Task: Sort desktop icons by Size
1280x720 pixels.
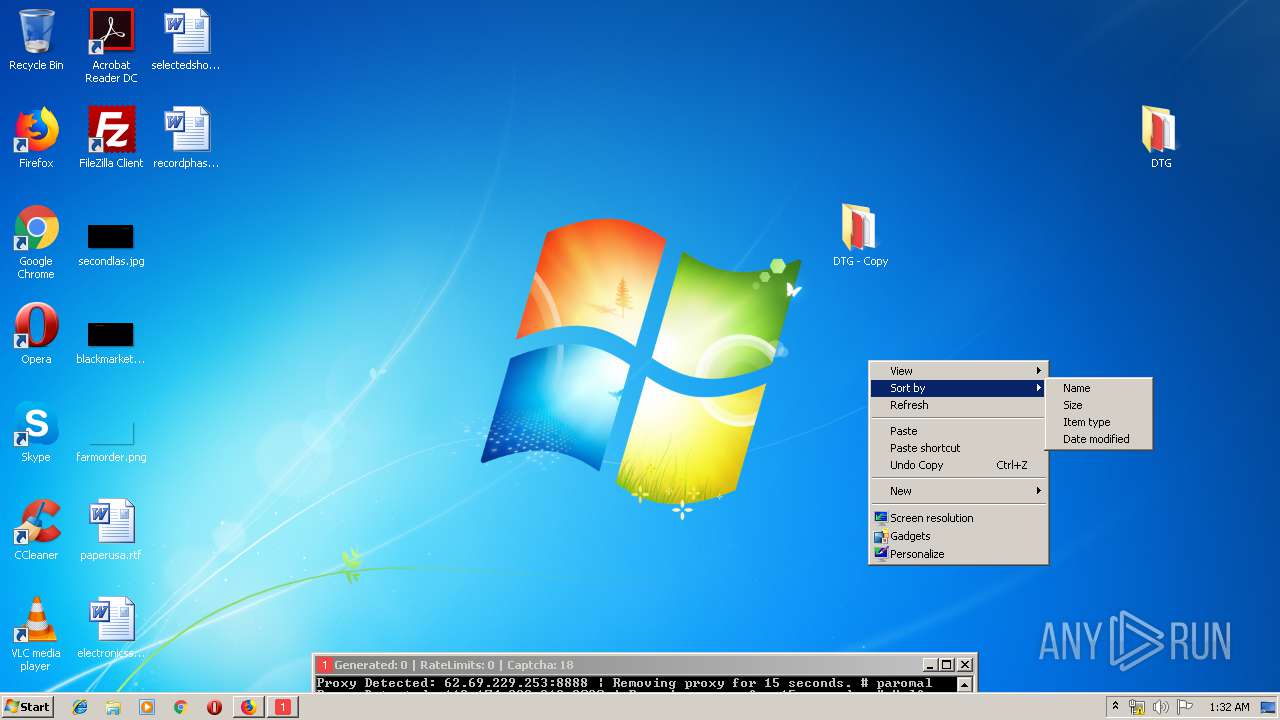Action: point(1098,405)
